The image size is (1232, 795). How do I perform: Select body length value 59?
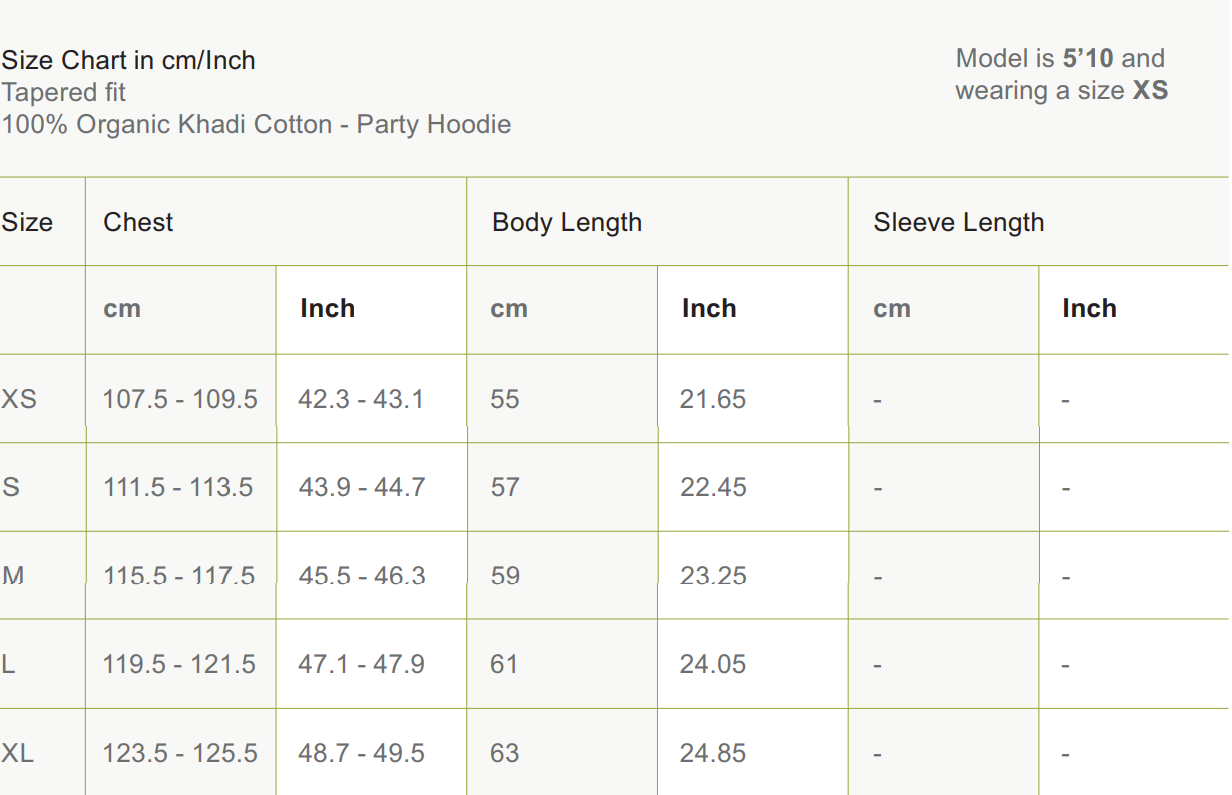tap(505, 576)
